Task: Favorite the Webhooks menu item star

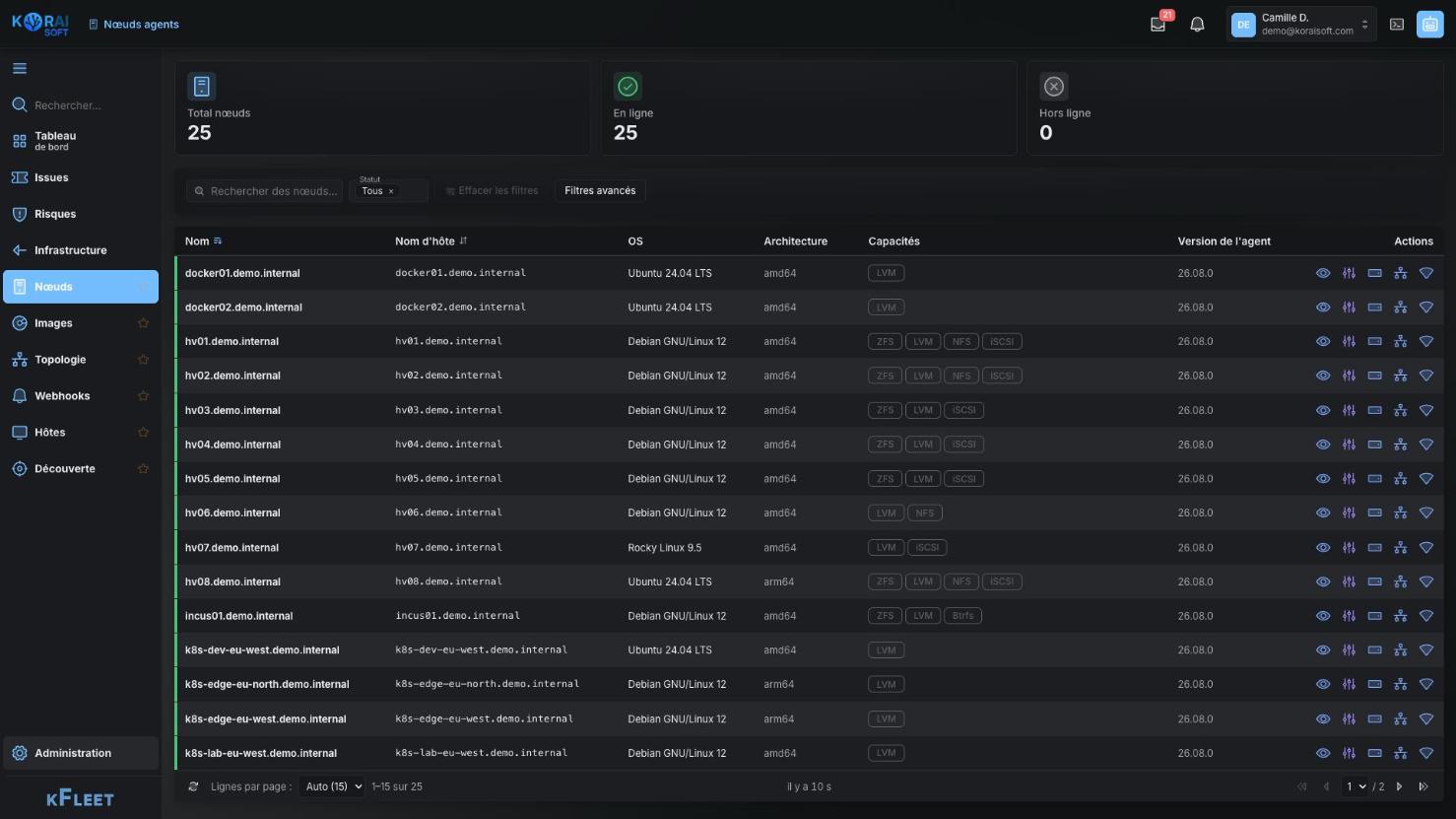Action: [143, 396]
